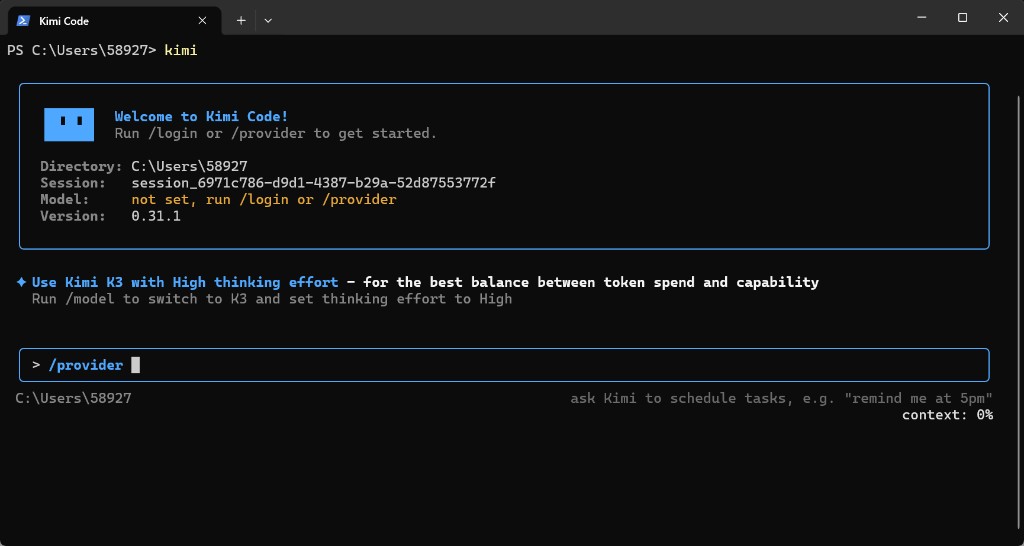This screenshot has width=1024, height=546.
Task: Click the 'ask Kimi to schedule tasks' hint
Action: (782, 398)
